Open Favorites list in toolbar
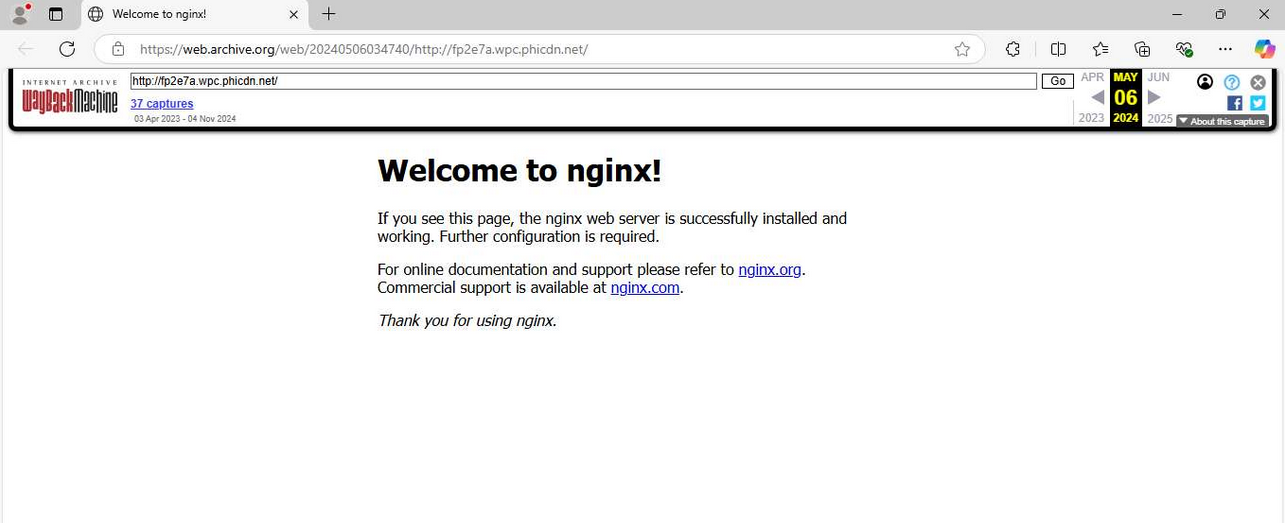Viewport: 1285px width, 523px height. (1100, 49)
